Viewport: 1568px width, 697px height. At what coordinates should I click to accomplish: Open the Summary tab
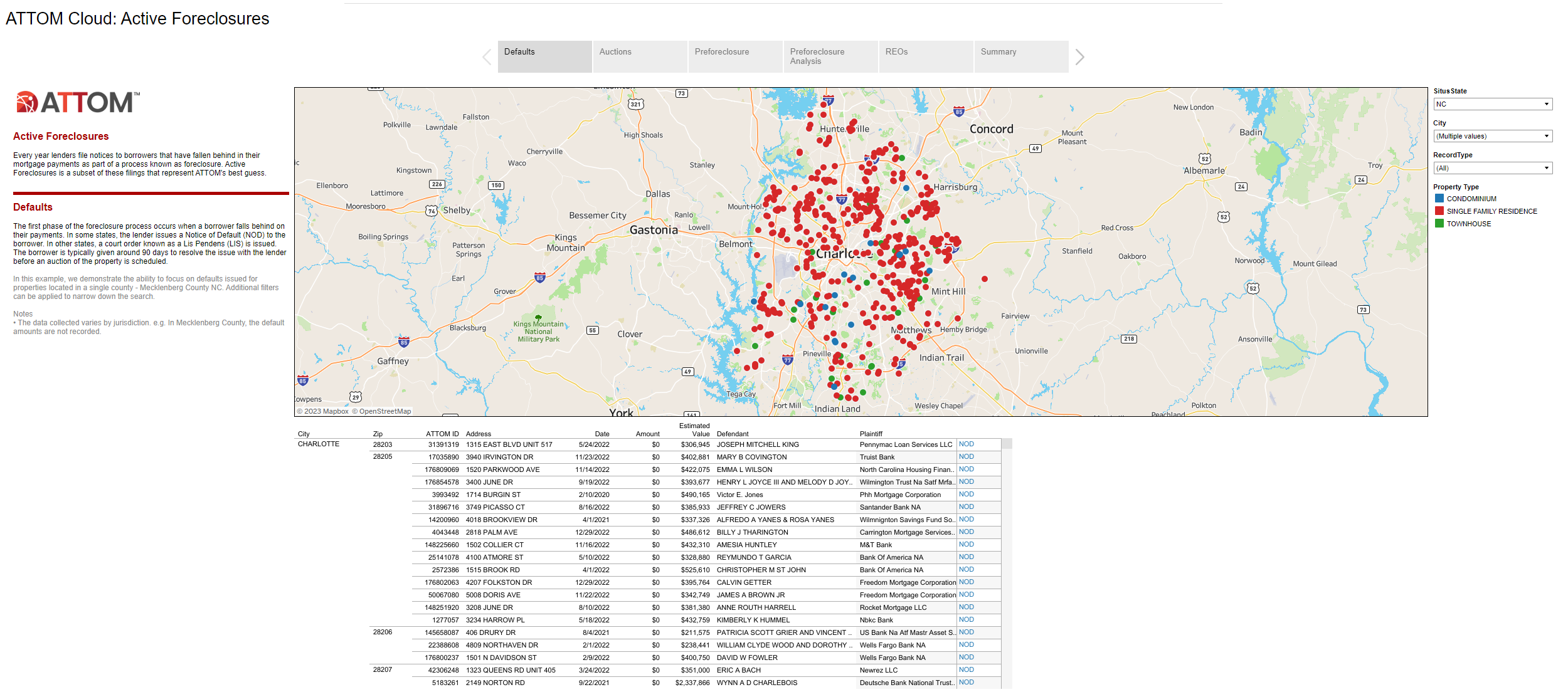pyautogui.click(x=1022, y=56)
